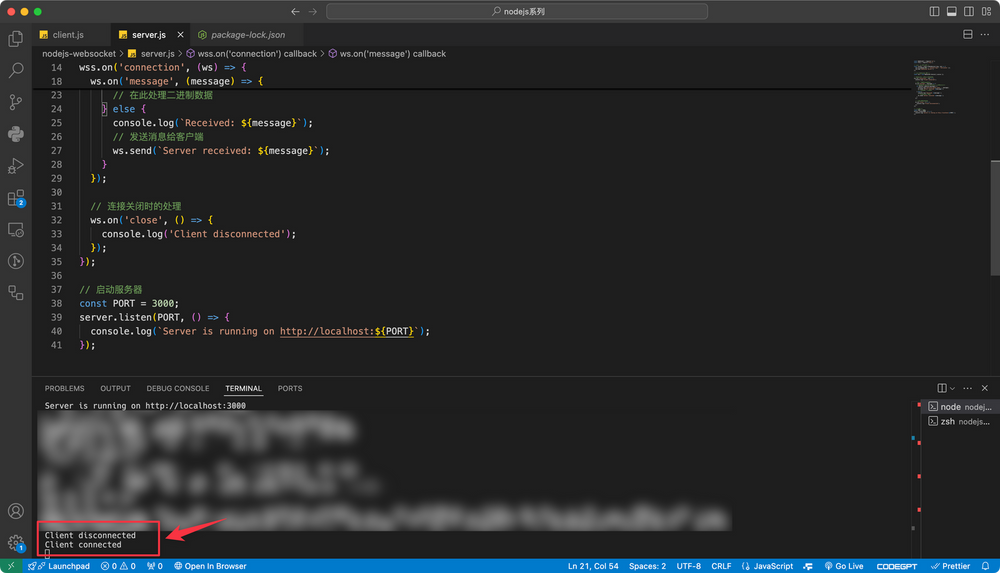The height and width of the screenshot is (573, 1000).
Task: Open the Python extension panel
Action: [x=16, y=134]
